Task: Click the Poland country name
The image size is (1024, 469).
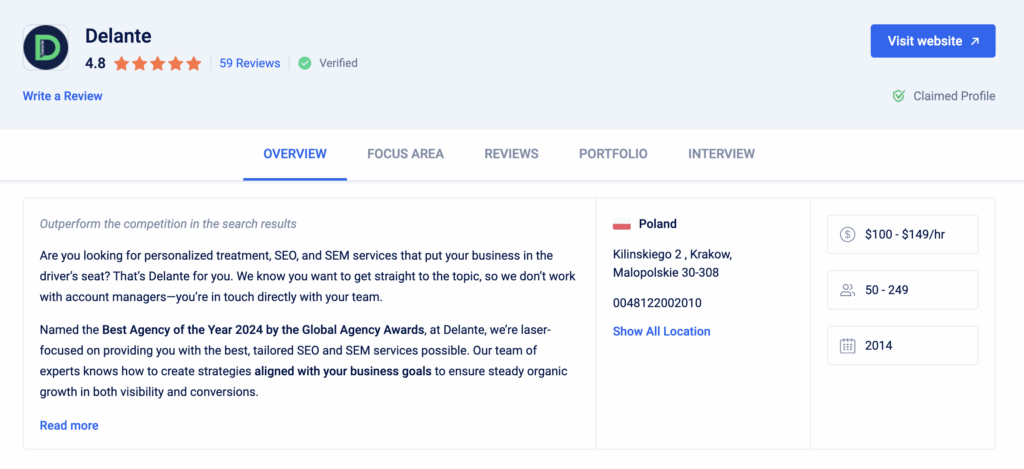Action: pyautogui.click(x=658, y=224)
